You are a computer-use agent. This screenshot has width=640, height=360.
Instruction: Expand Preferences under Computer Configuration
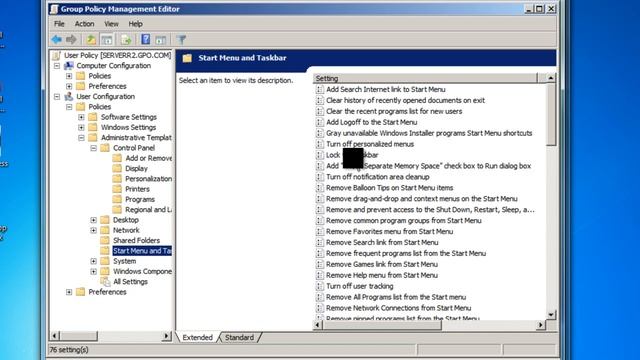[69, 86]
